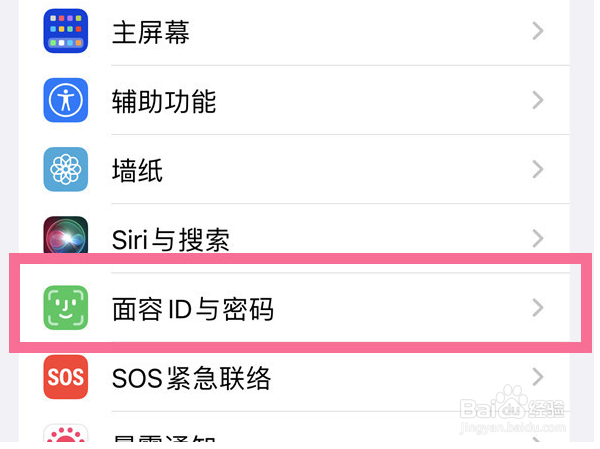
Task: Open the 主屏幕 settings label
Action: click(x=151, y=32)
